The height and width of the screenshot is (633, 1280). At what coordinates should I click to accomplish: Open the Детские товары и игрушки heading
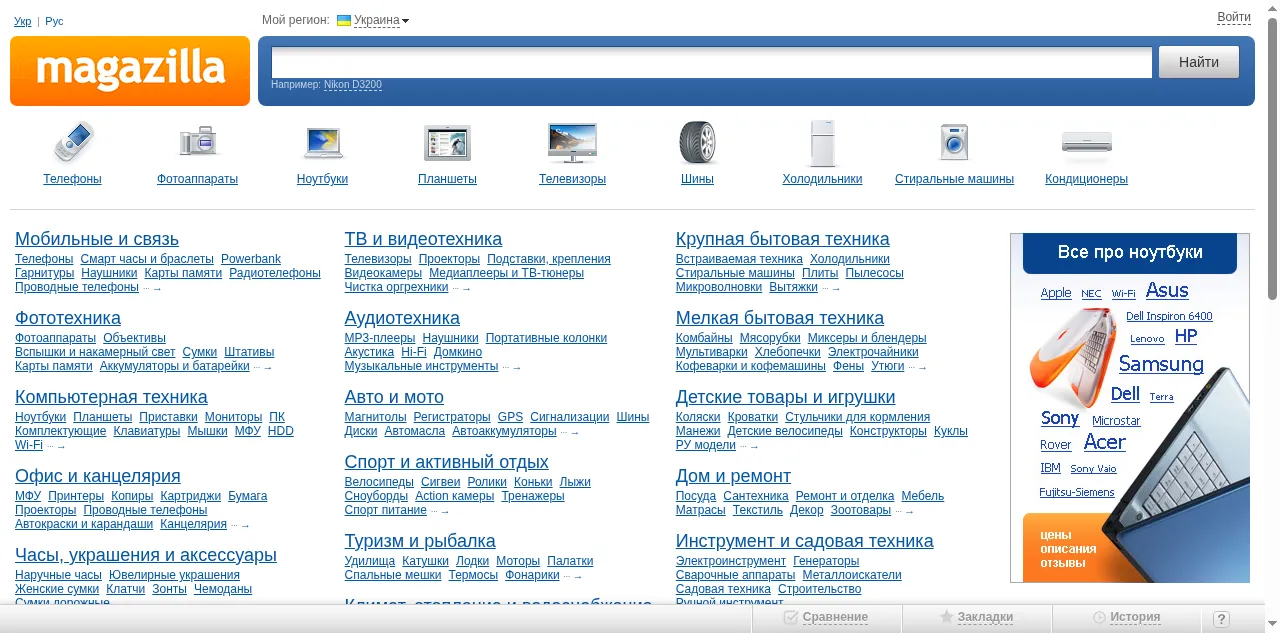[x=785, y=397]
